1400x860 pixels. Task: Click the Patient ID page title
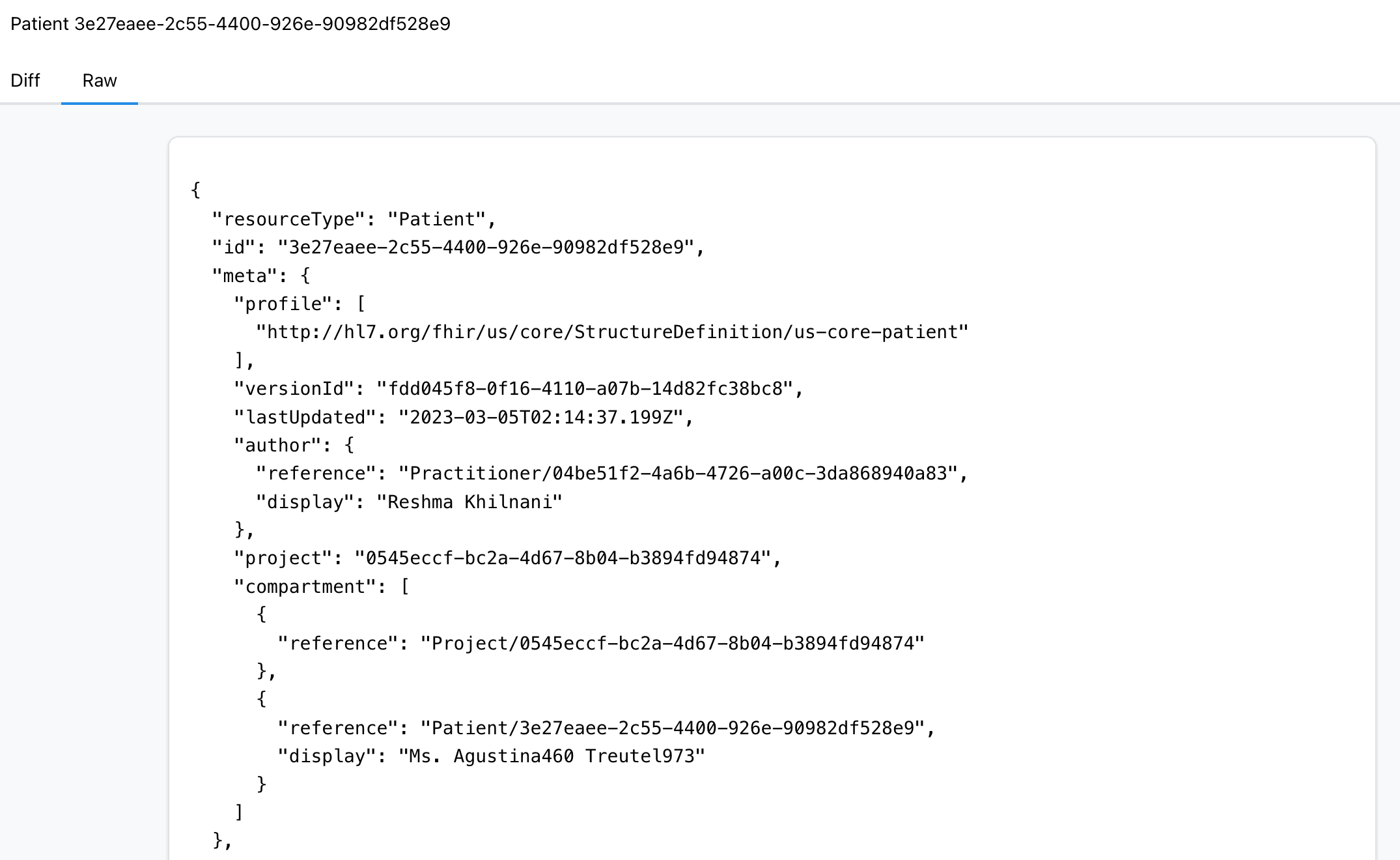coord(231,24)
